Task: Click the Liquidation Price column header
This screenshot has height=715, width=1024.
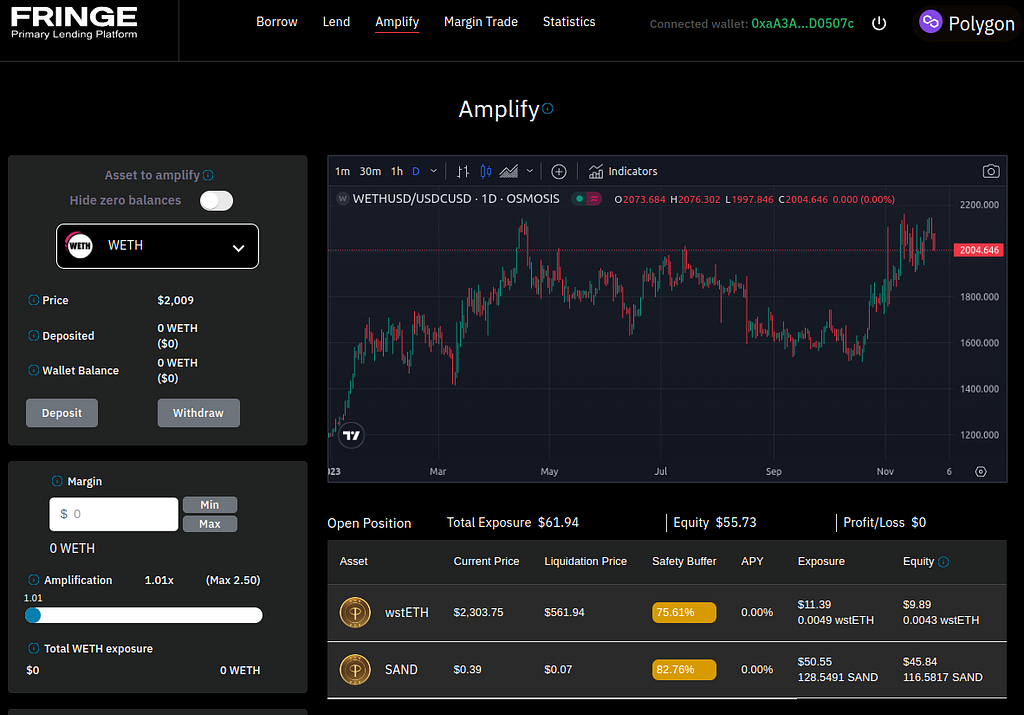Action: click(x=585, y=562)
